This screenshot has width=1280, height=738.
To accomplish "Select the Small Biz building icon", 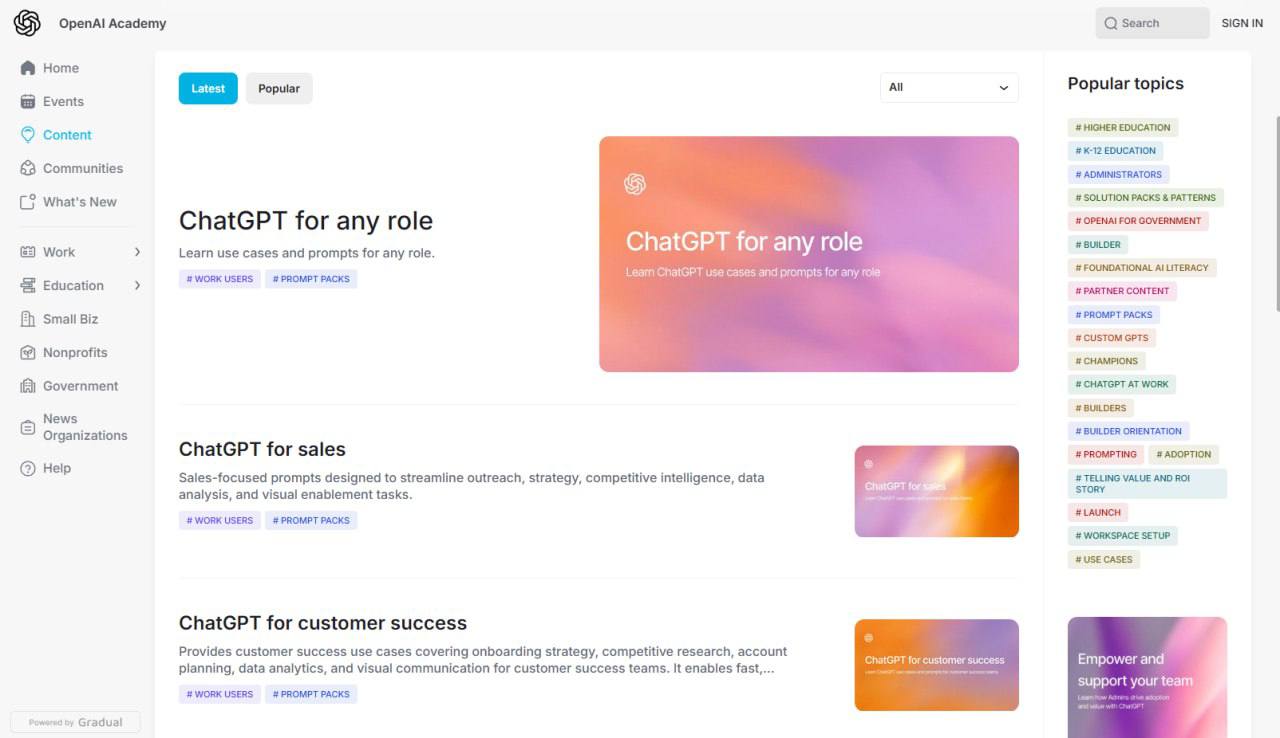I will [x=28, y=319].
